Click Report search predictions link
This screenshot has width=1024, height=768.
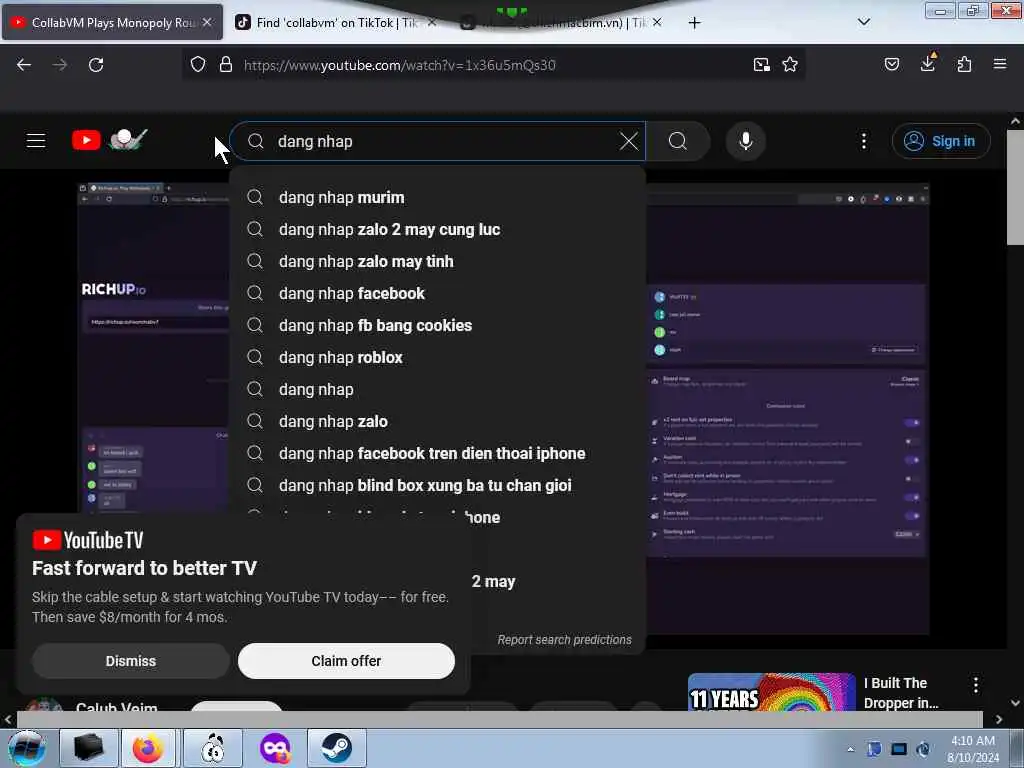tap(564, 639)
